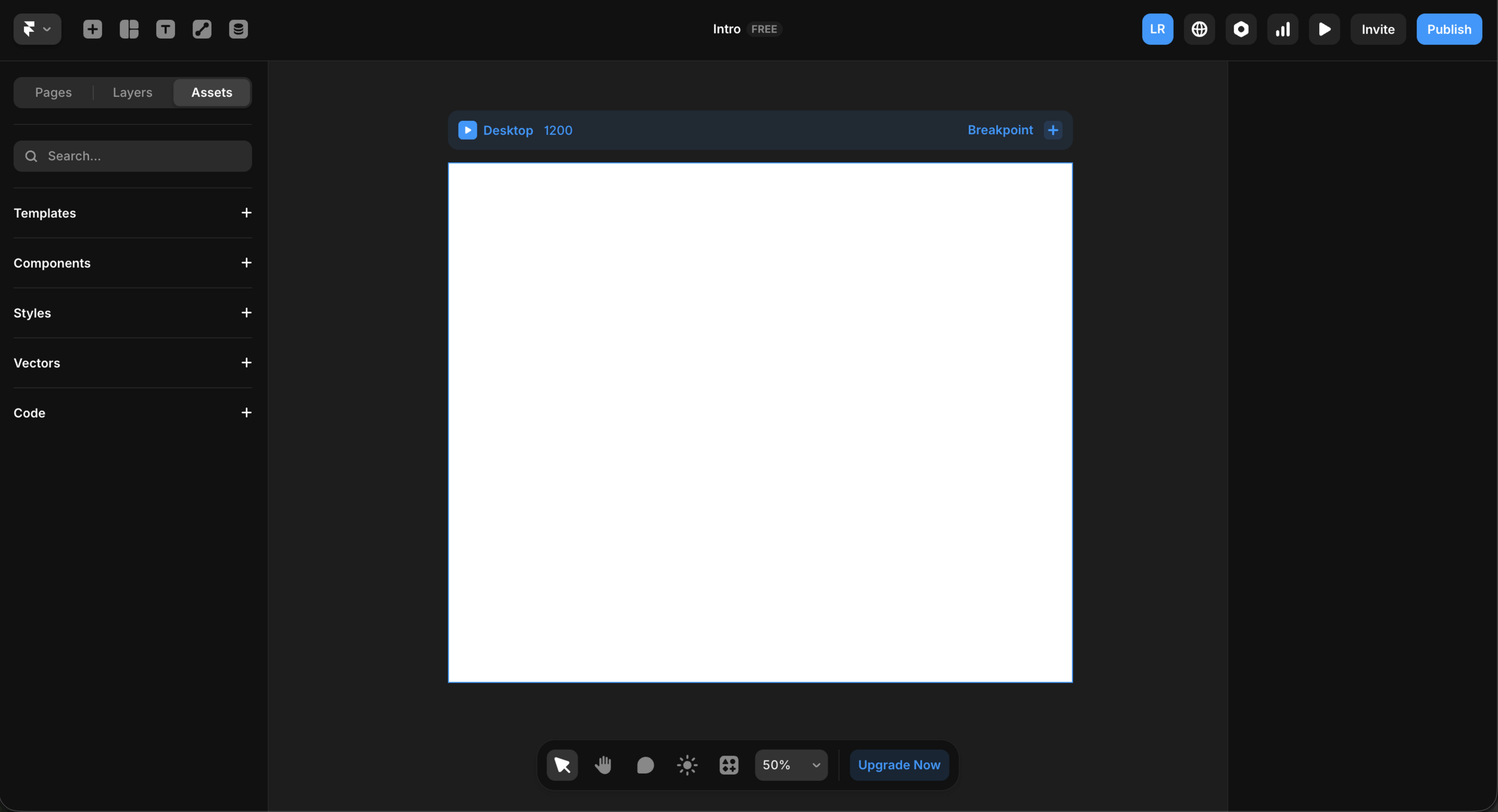Viewport: 1498px width, 812px height.
Task: Expand the Components section plus
Action: tap(246, 263)
